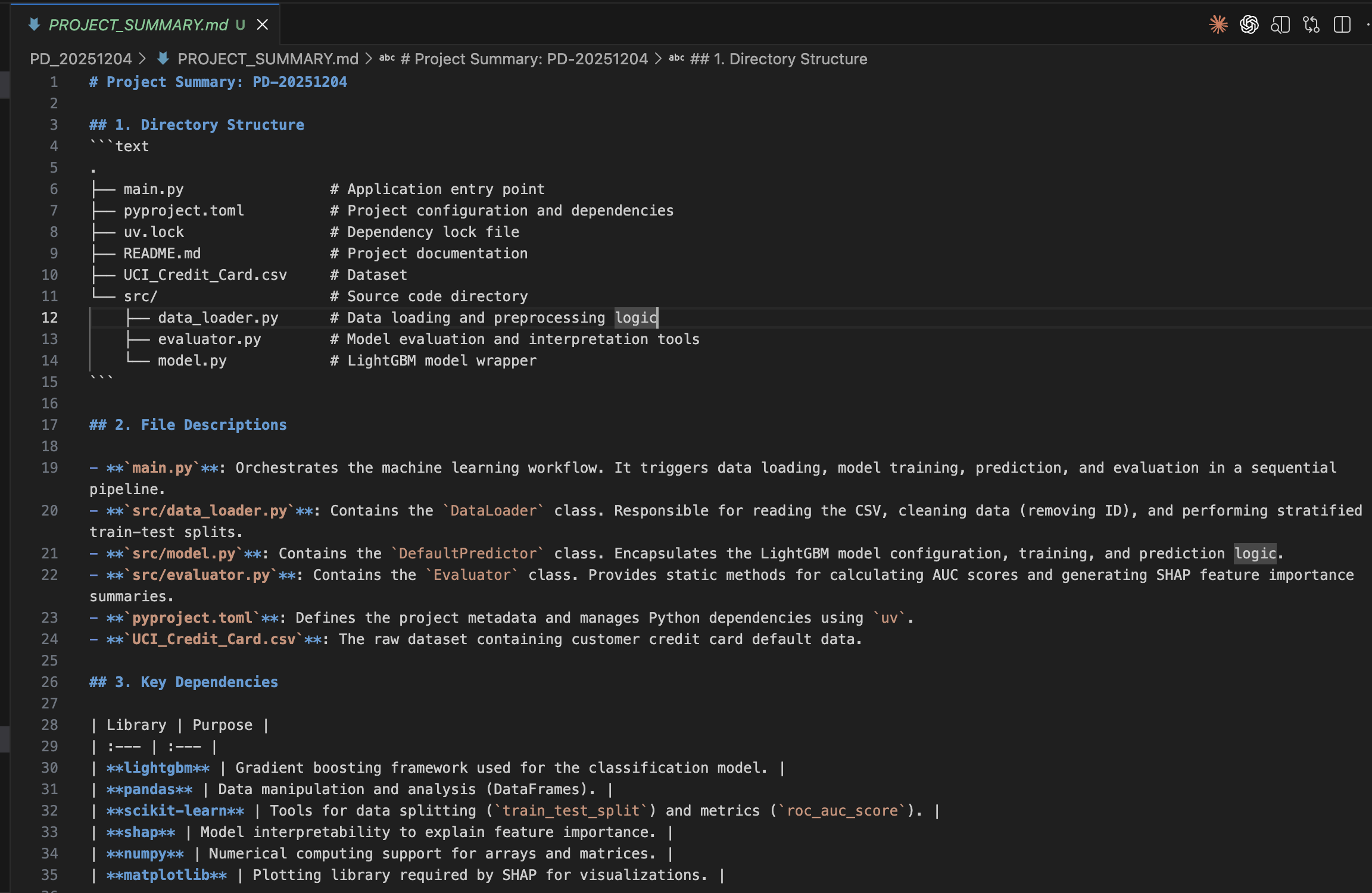Image resolution: width=1372 pixels, height=893 pixels.
Task: Open the PD_20251204 folder breadcrumb
Action: [x=80, y=59]
